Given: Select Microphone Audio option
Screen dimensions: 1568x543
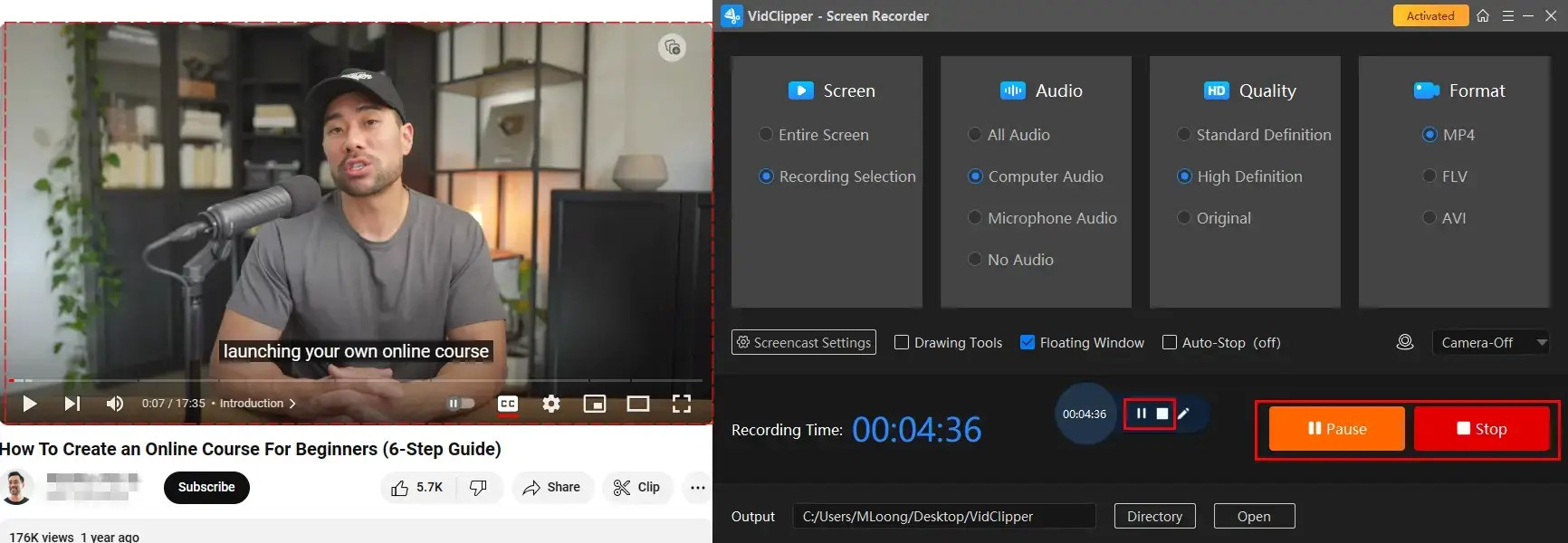Looking at the screenshot, I should tap(1042, 218).
